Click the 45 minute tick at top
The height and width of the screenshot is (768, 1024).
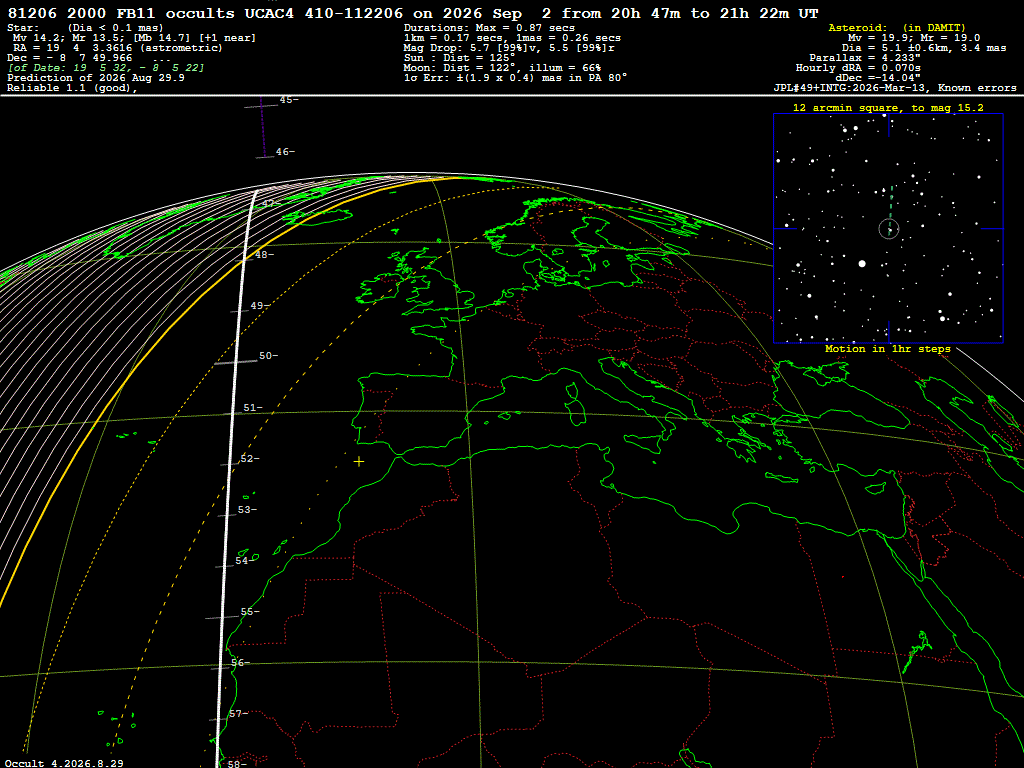tap(261, 105)
